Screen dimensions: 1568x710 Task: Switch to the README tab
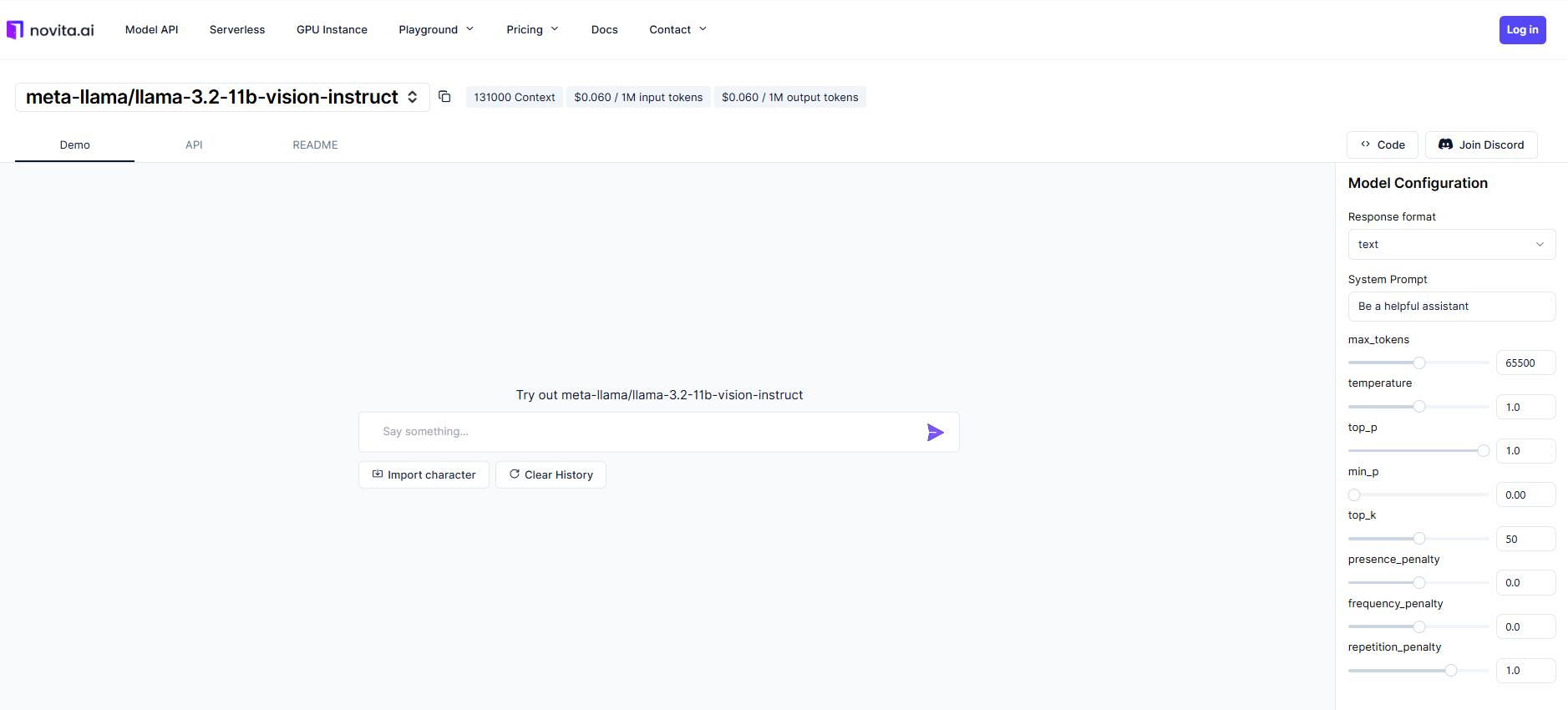tap(315, 145)
